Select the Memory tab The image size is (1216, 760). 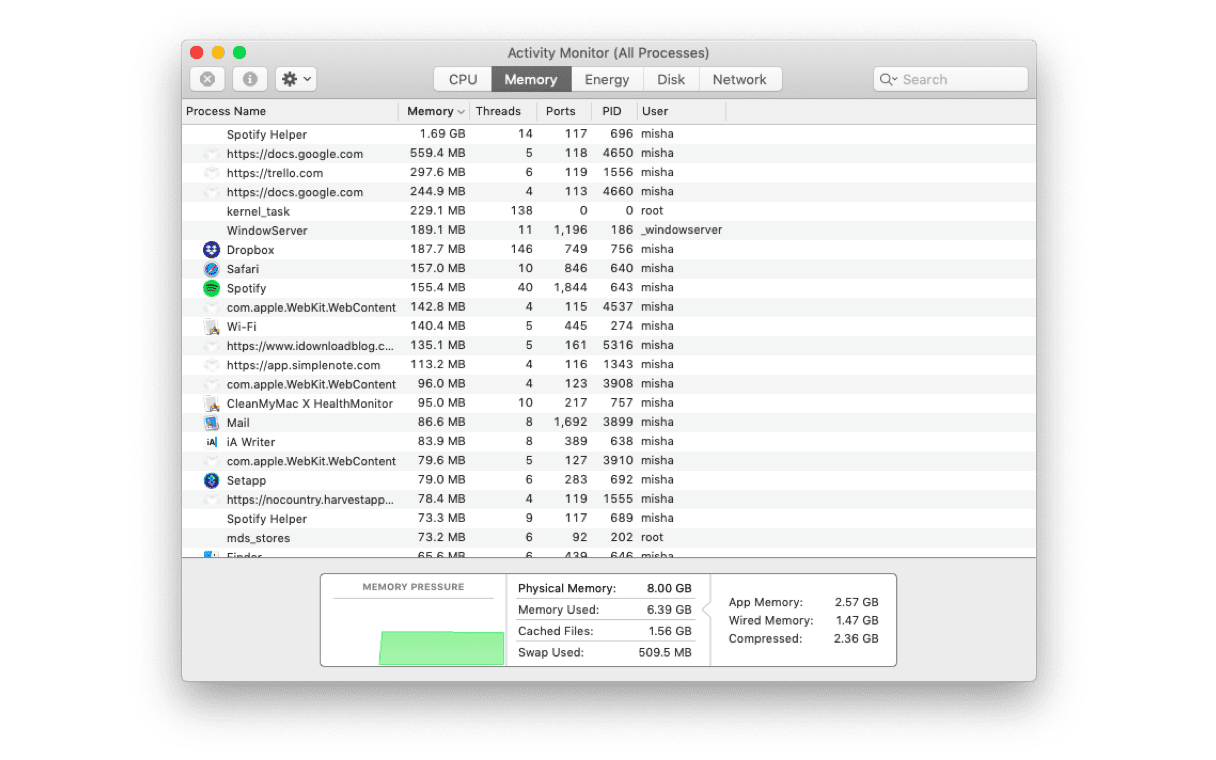[x=531, y=80]
